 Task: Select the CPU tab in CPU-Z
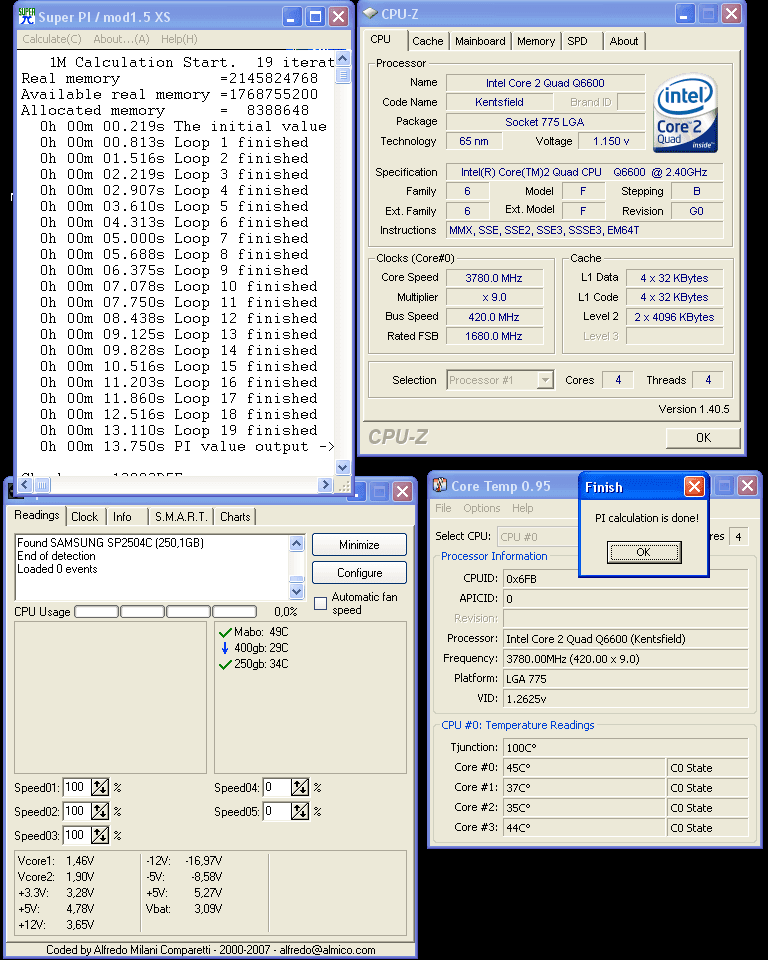pos(380,39)
